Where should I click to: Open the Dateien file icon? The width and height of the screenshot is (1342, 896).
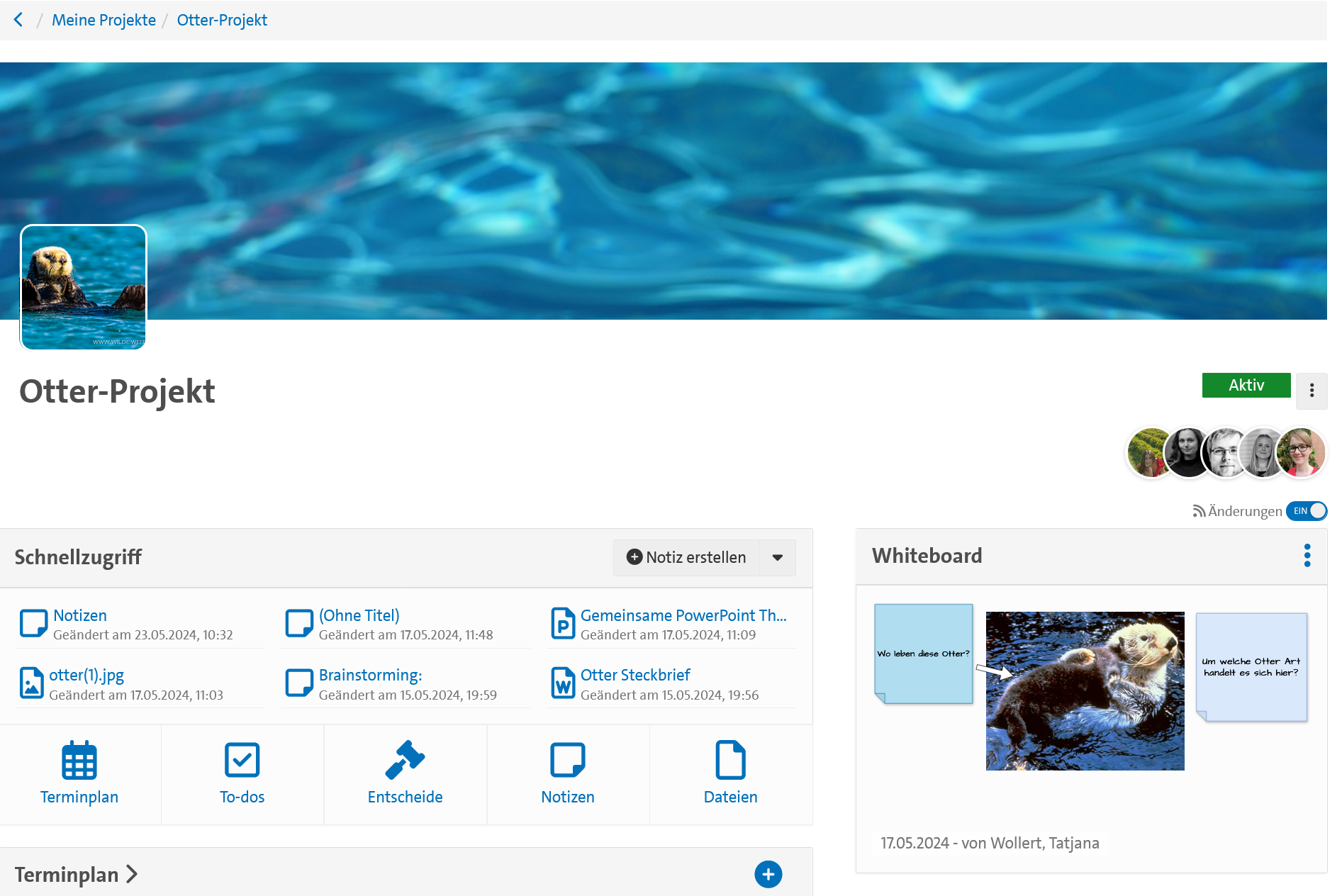click(730, 760)
